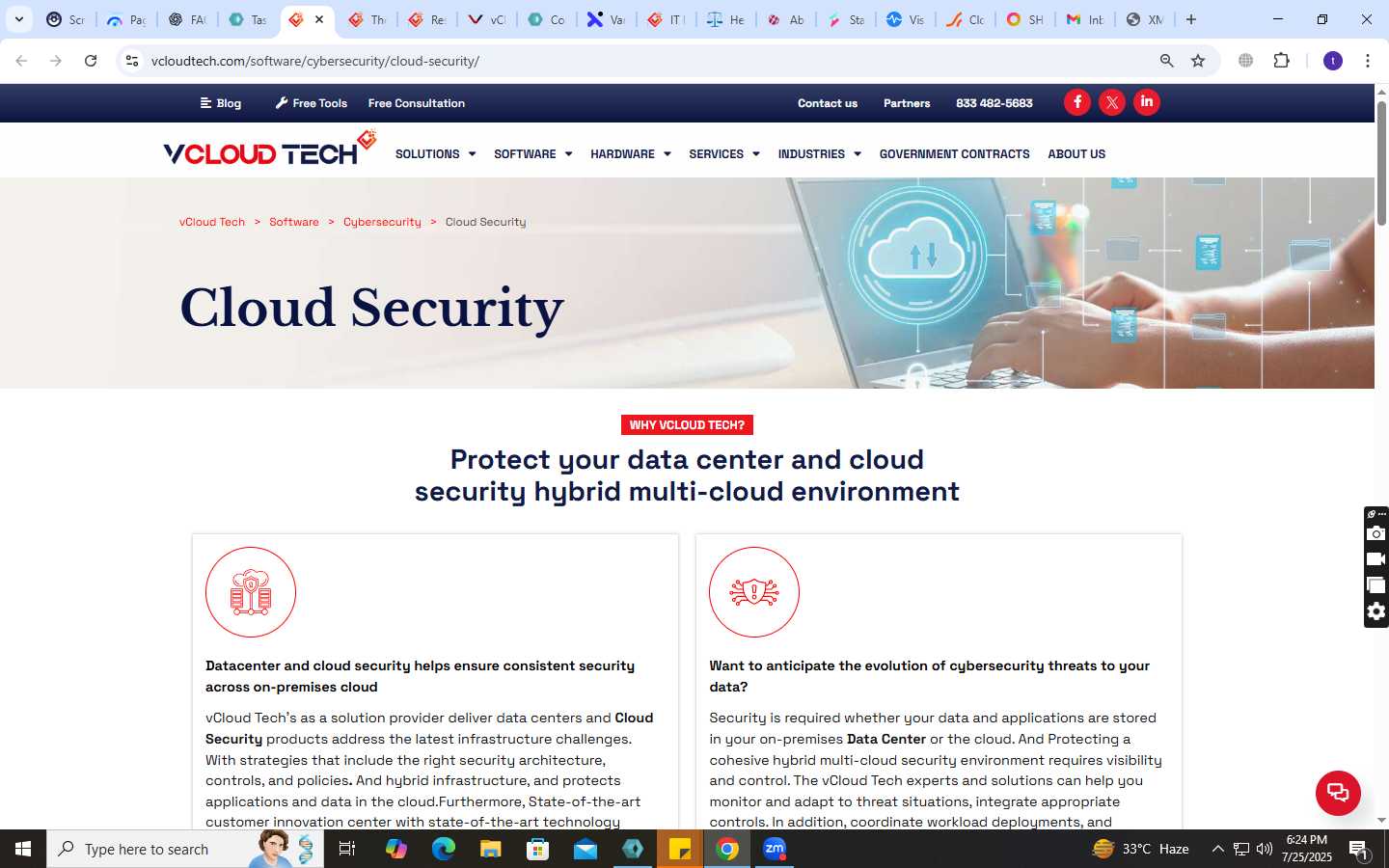Go back with browser back arrow

(x=21, y=61)
